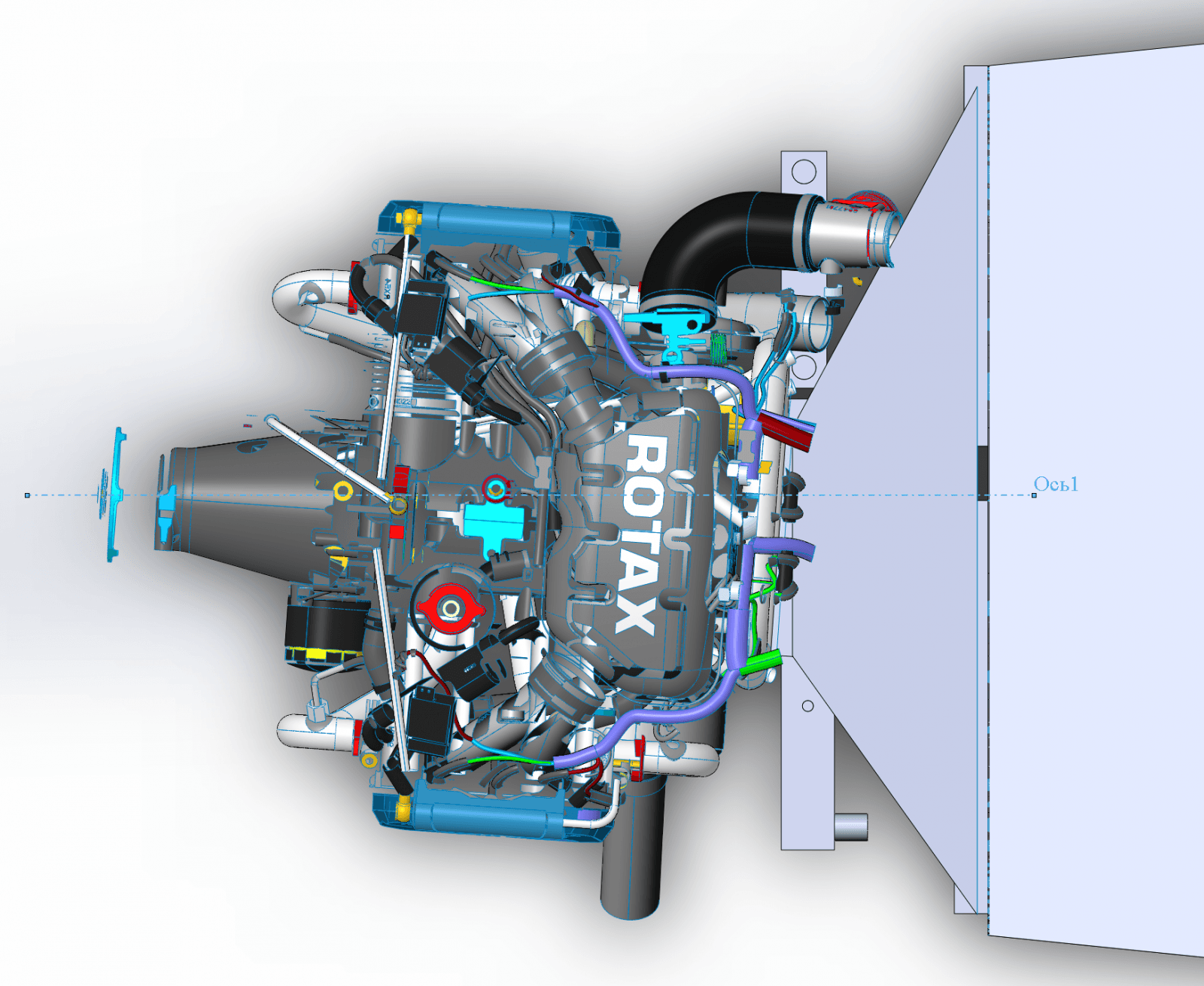Select the red radiator filler cap
The image size is (1204, 986).
coord(450,608)
